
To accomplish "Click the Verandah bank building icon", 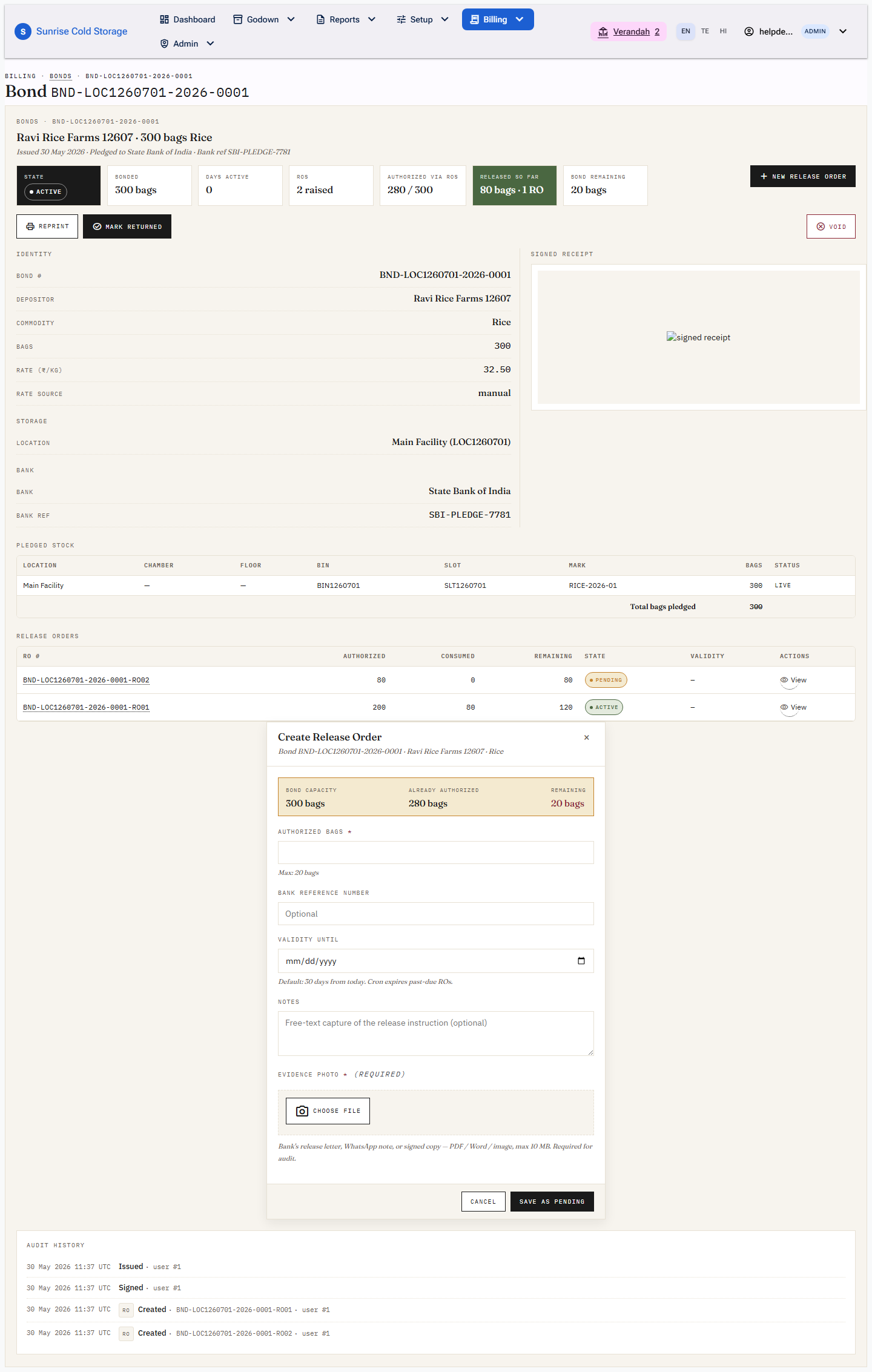I will [603, 31].
